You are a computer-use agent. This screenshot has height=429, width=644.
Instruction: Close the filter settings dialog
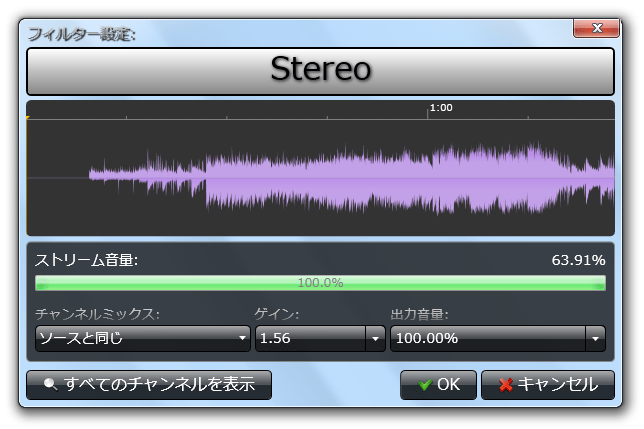click(x=596, y=28)
